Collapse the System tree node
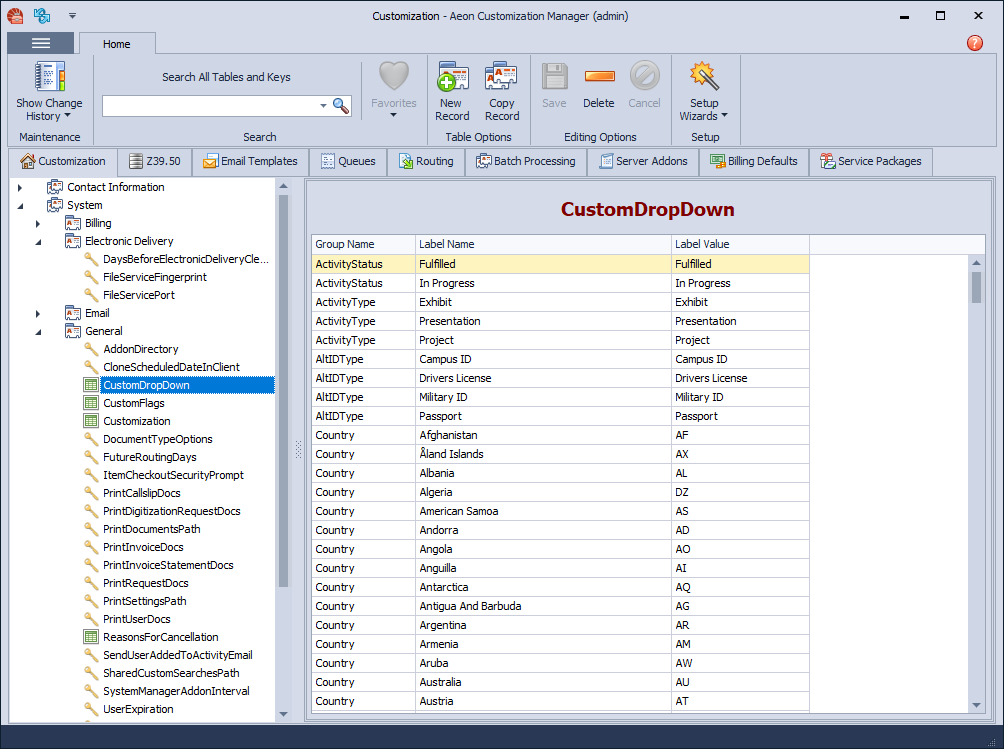Viewport: 1004px width, 749px height. click(20, 205)
